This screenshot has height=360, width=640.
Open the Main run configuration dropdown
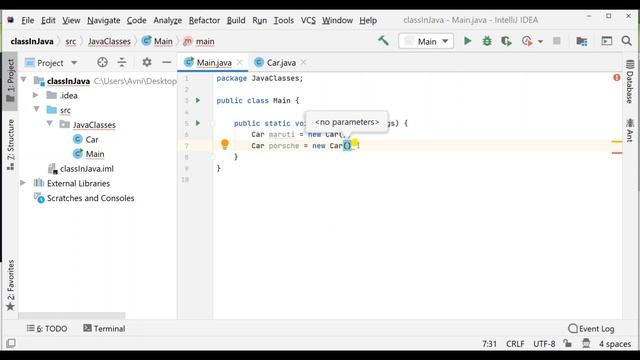[426, 41]
